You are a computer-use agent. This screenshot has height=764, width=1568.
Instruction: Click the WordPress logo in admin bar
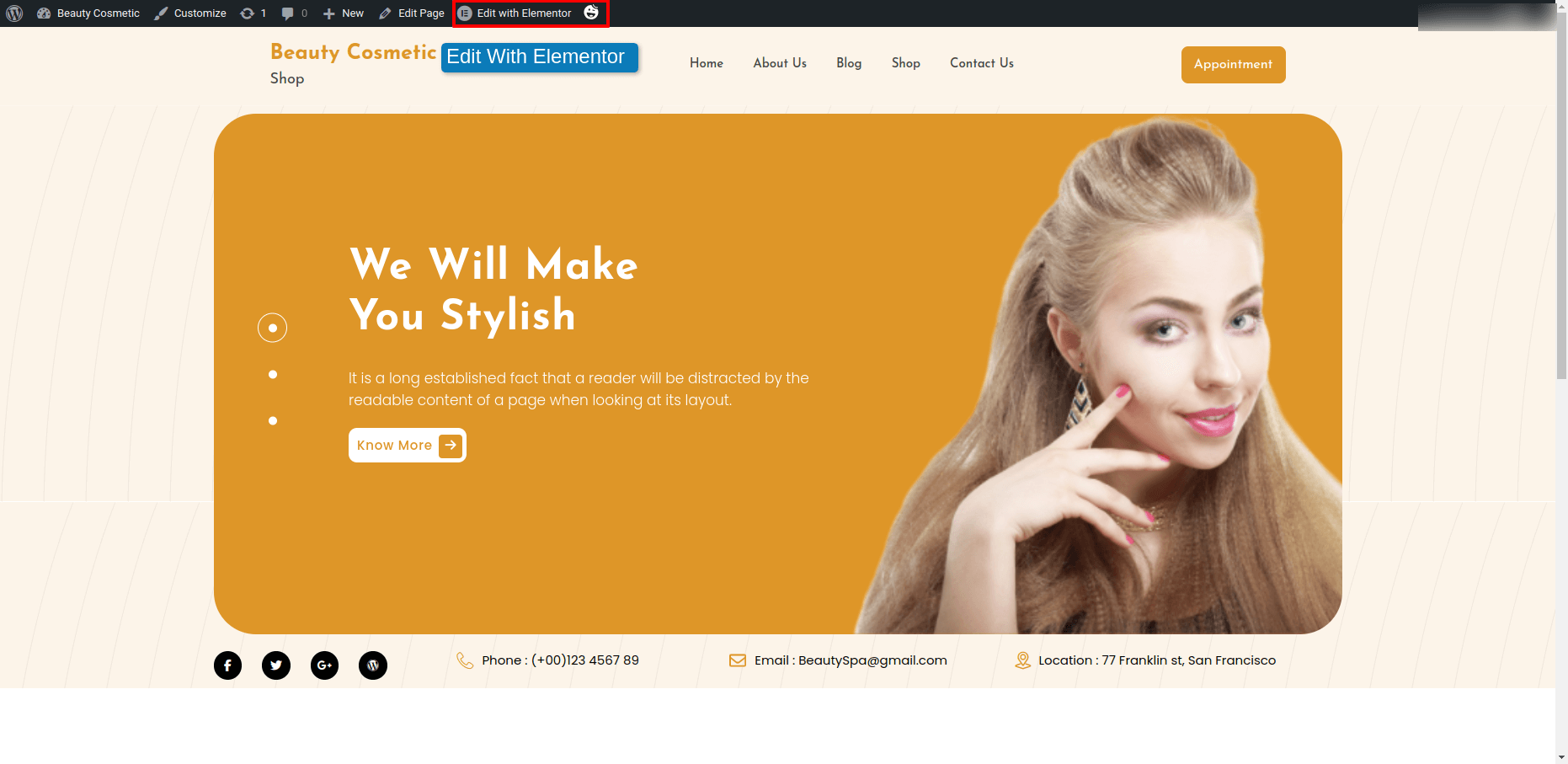click(x=14, y=13)
